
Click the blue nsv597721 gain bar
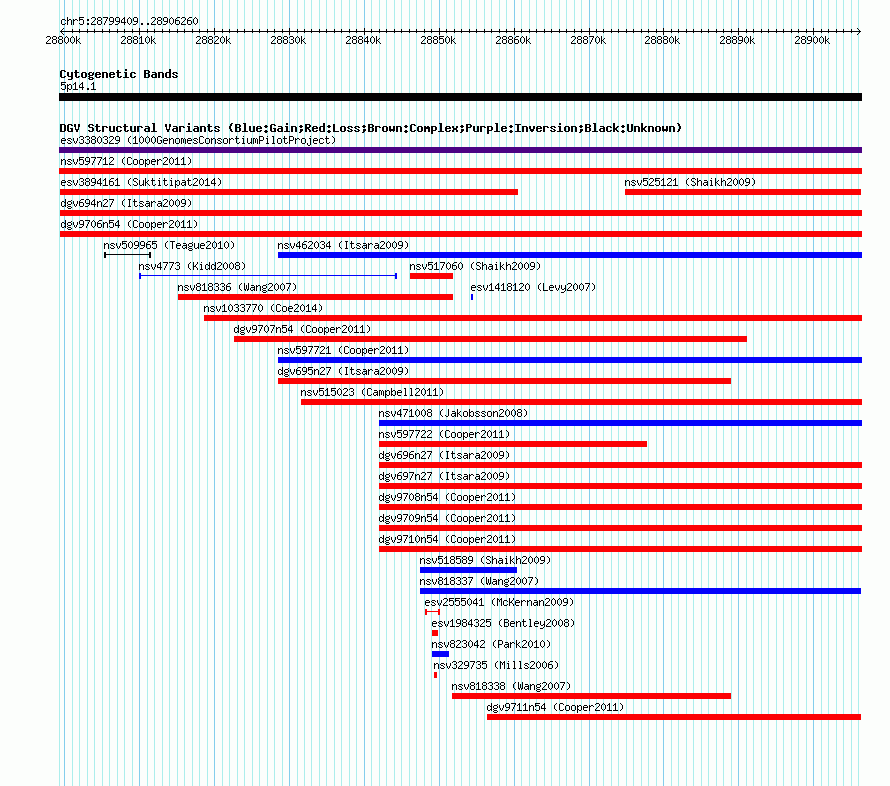[570, 360]
